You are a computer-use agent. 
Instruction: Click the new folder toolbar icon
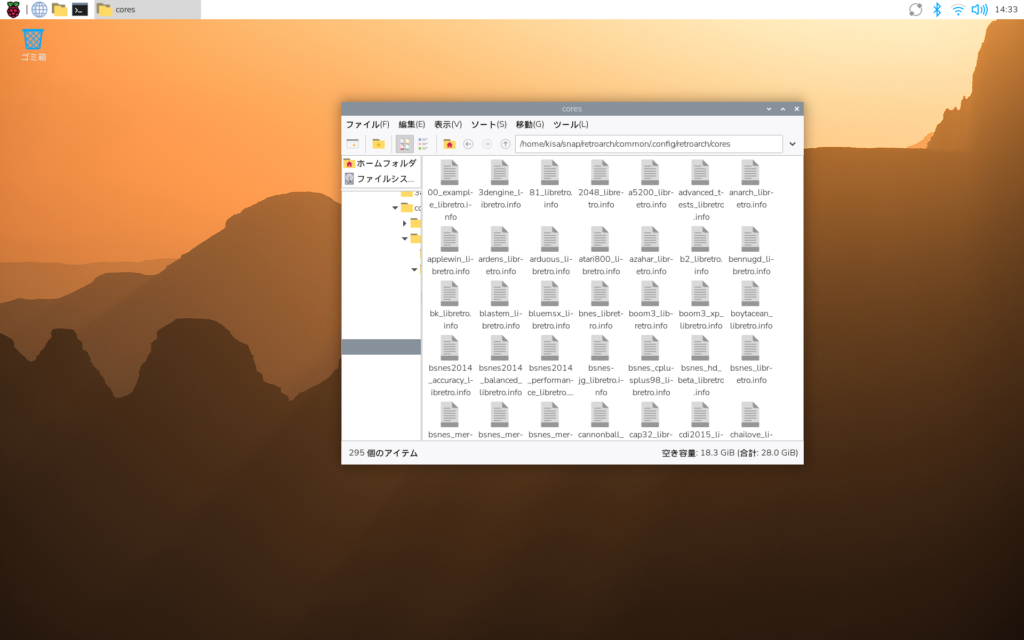tap(378, 144)
